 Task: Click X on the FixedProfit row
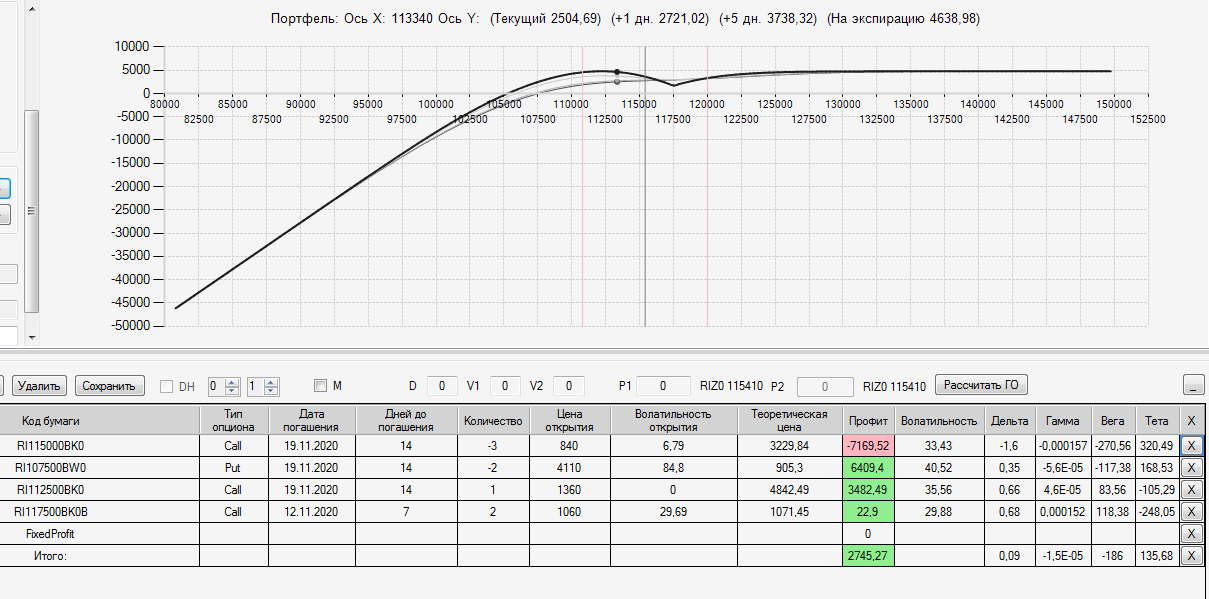coord(1191,534)
